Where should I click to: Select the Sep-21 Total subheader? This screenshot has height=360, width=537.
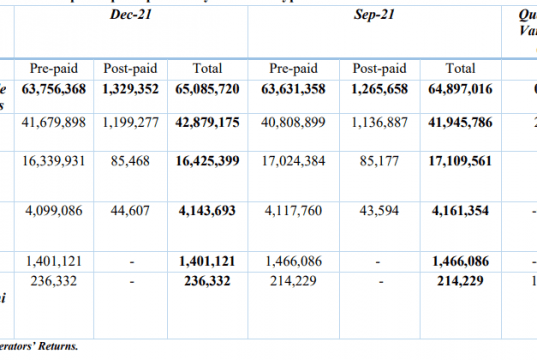click(x=461, y=69)
